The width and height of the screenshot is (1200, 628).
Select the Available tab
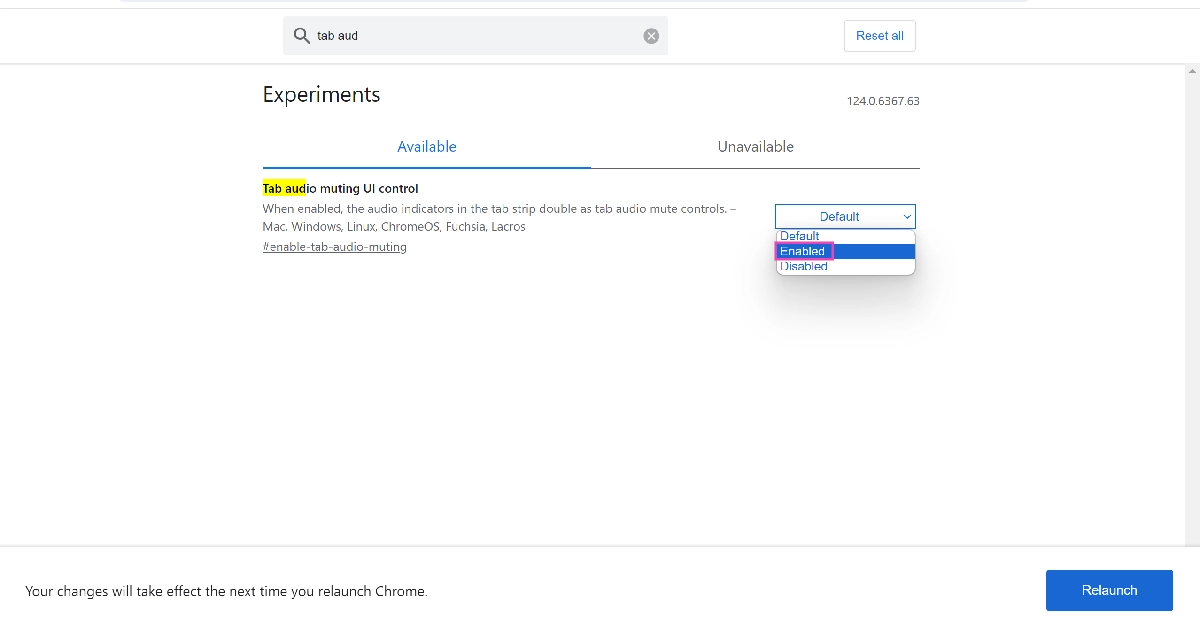coord(427,146)
